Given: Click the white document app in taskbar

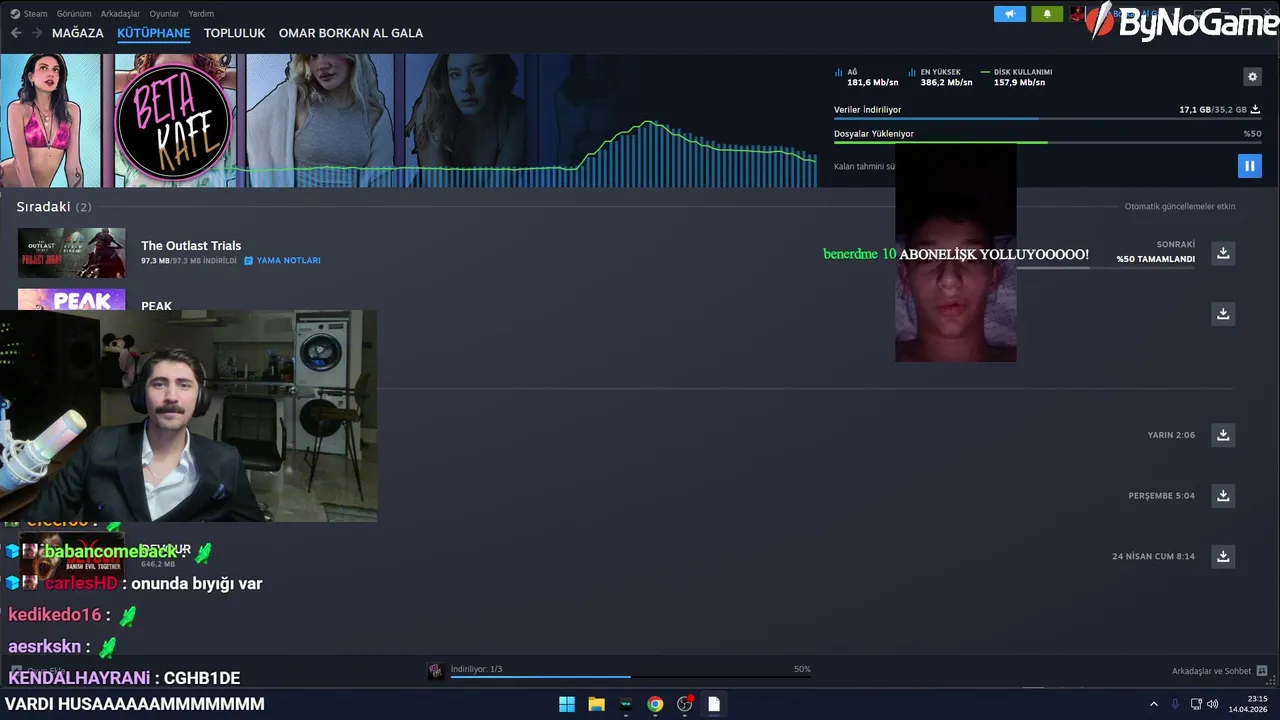Looking at the screenshot, I should click(x=714, y=704).
